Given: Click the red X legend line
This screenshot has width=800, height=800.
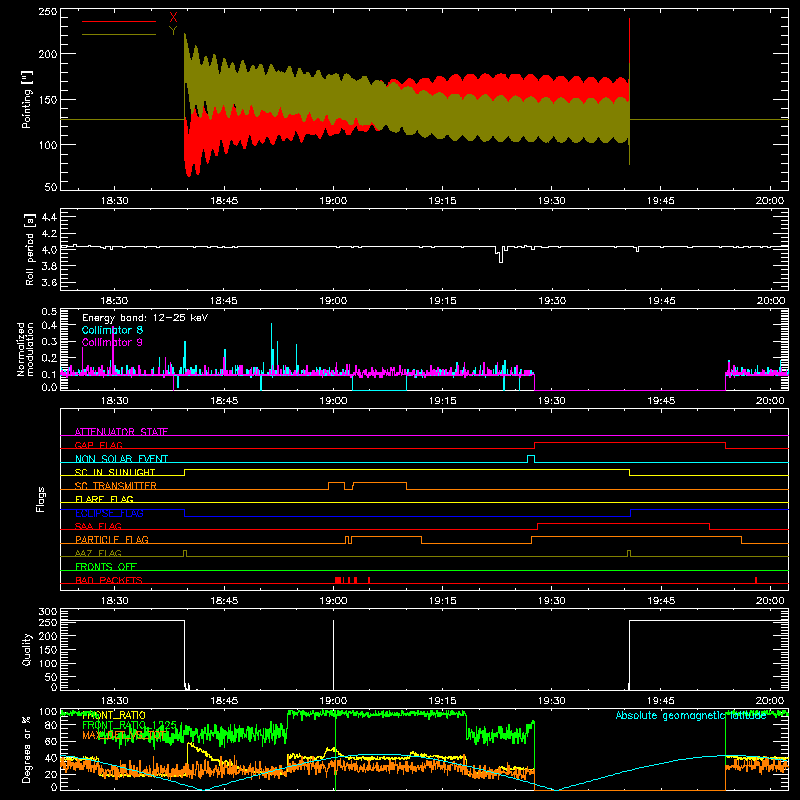Looking at the screenshot, I should [119, 21].
